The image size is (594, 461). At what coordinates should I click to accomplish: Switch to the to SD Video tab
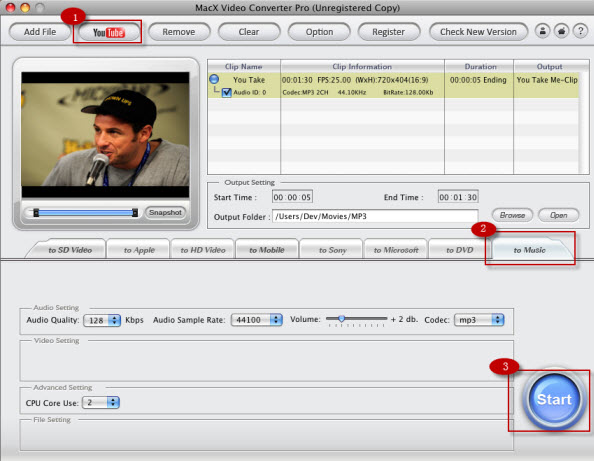pyautogui.click(x=70, y=250)
